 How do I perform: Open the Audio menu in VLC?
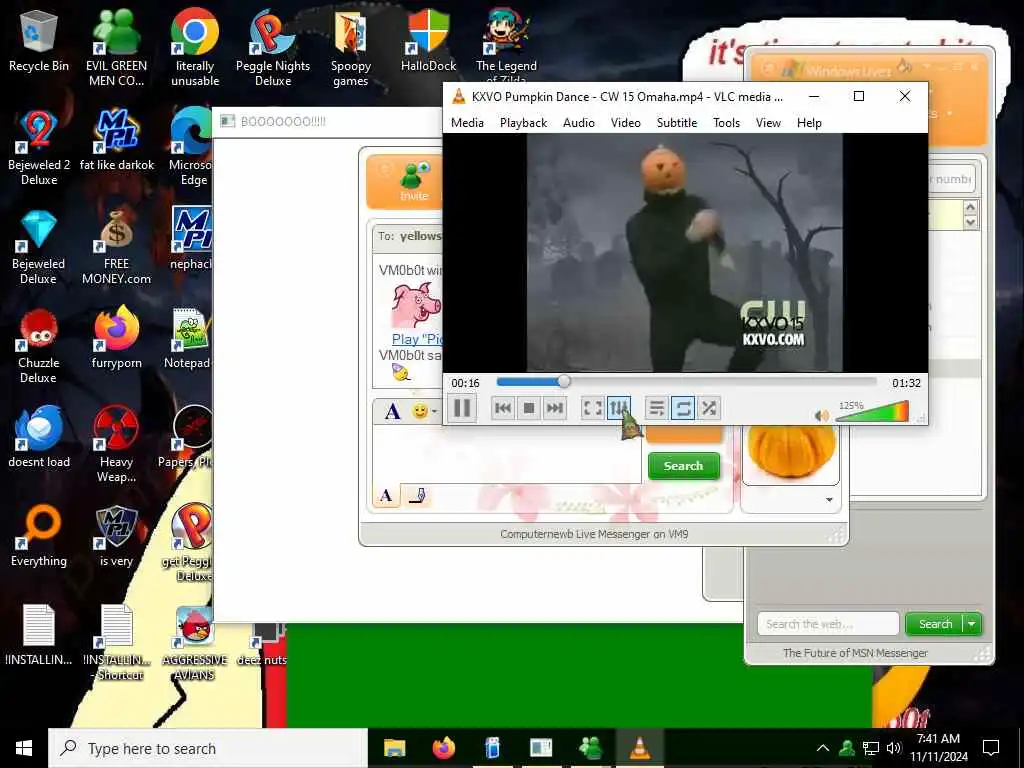[579, 123]
